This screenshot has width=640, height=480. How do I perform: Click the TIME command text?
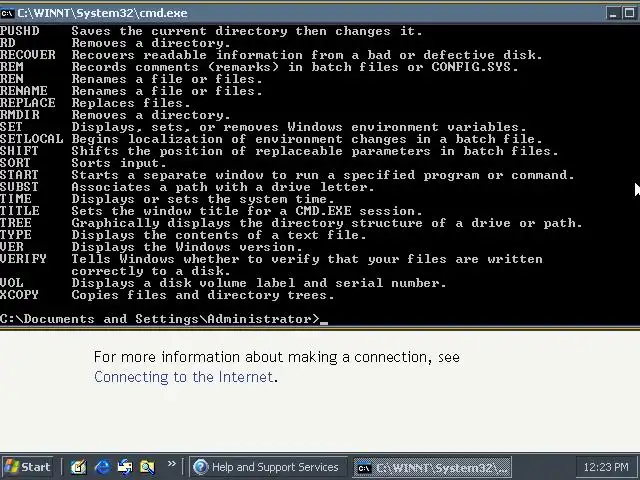pos(16,199)
